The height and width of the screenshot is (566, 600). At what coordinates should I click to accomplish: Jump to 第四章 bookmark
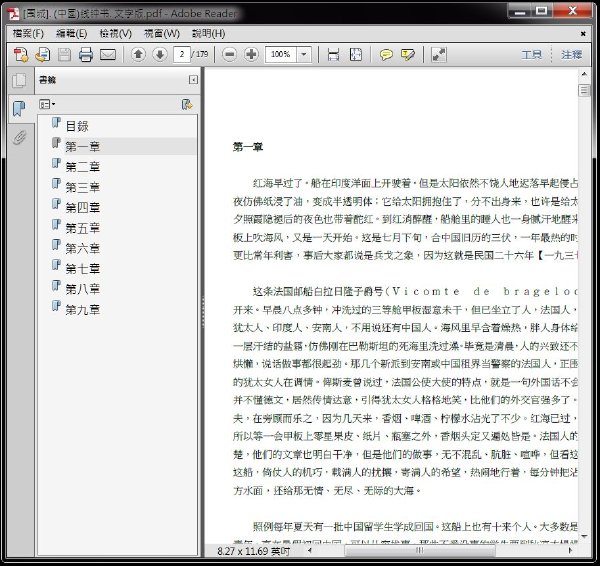point(83,207)
